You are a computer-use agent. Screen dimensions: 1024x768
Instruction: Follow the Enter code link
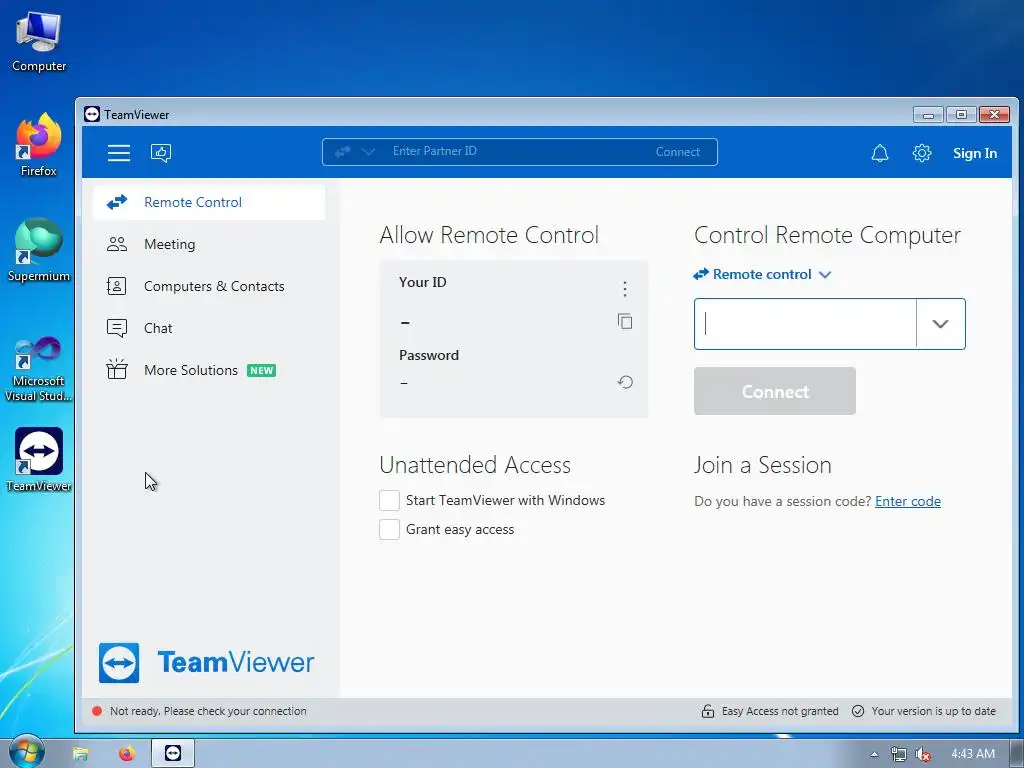click(x=908, y=501)
